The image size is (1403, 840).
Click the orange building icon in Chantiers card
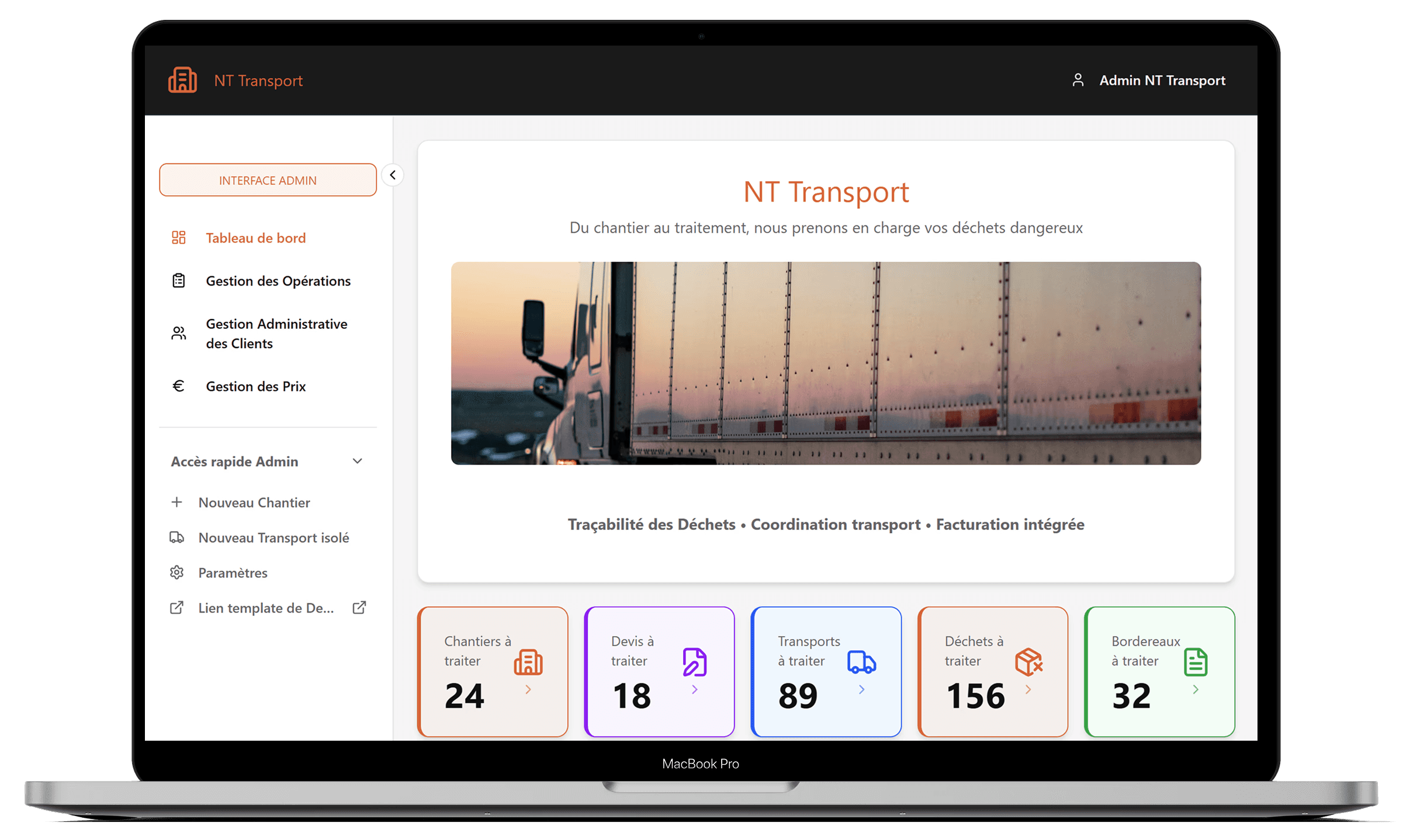[x=528, y=662]
